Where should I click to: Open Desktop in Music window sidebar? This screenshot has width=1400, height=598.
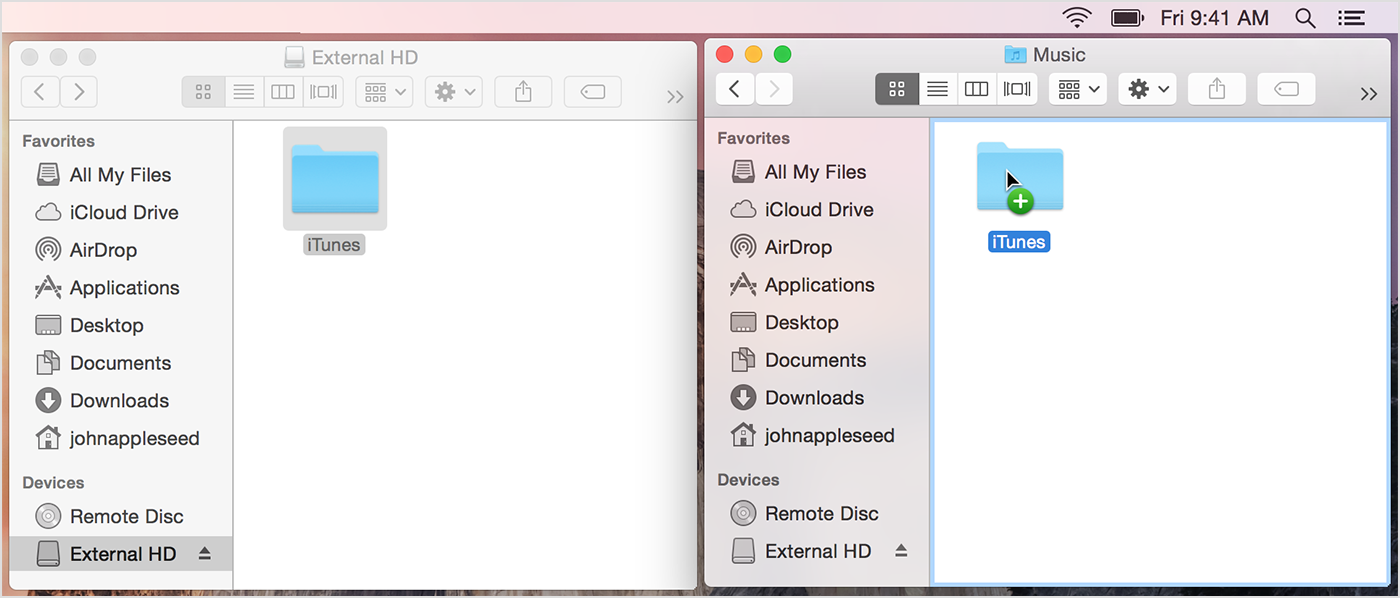(x=817, y=323)
